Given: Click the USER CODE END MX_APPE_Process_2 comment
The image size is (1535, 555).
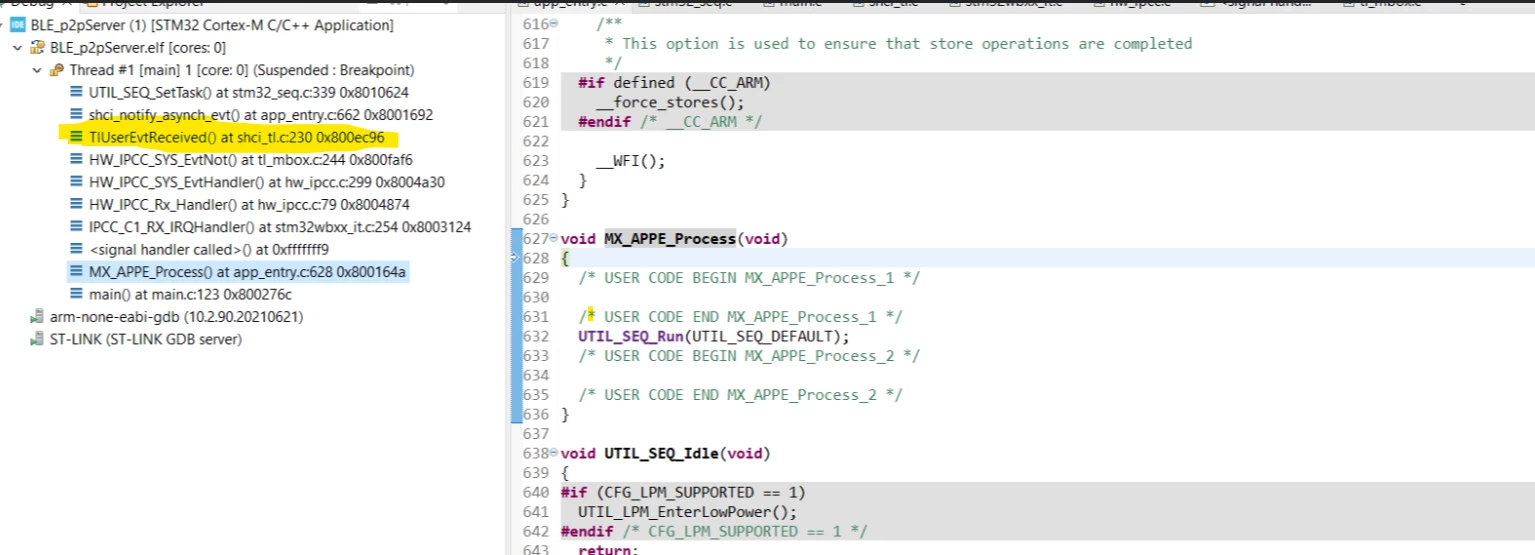Looking at the screenshot, I should point(740,395).
